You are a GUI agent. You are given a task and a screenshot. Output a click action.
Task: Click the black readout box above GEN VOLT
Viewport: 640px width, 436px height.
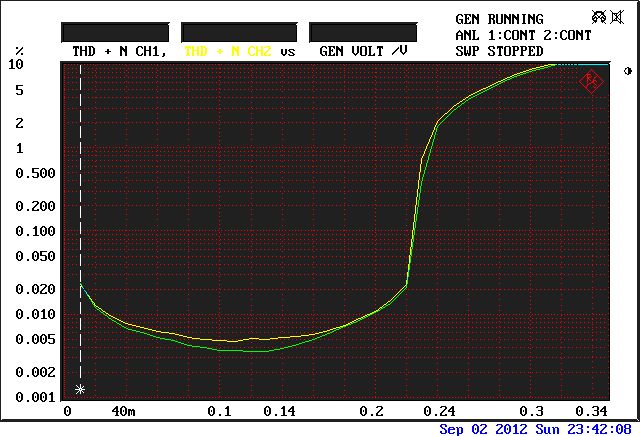(363, 32)
